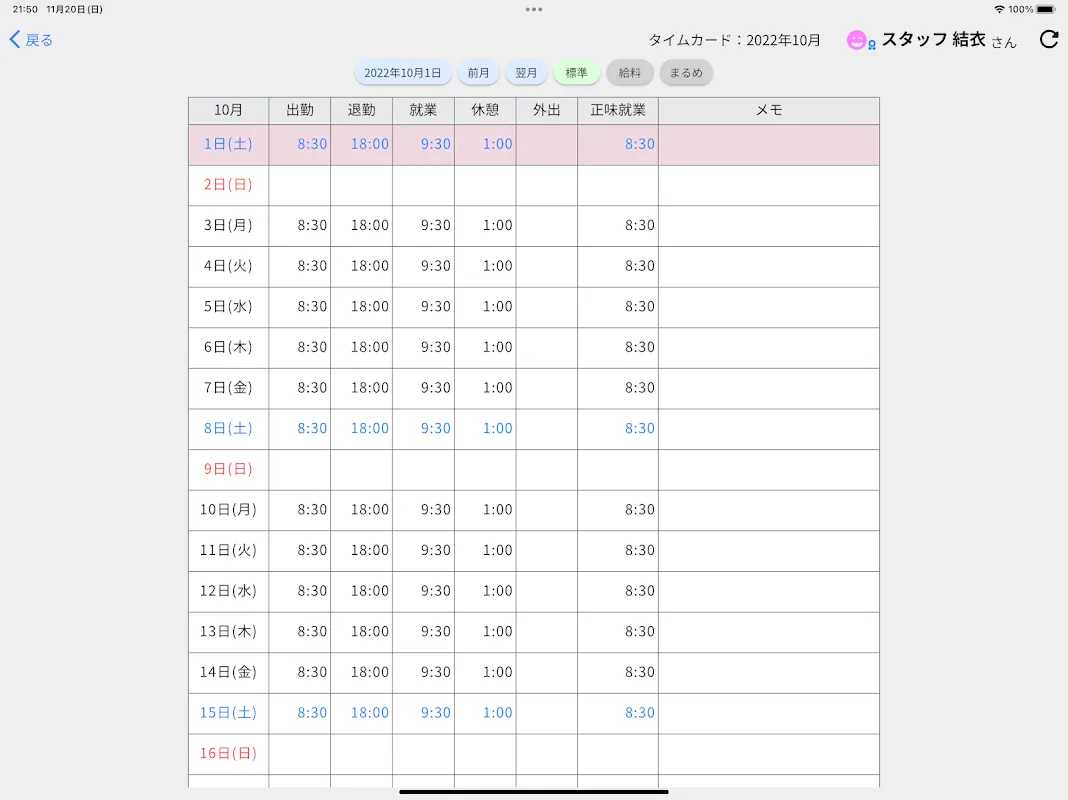Select the 正味就業 value for 8日(土)

640,428
